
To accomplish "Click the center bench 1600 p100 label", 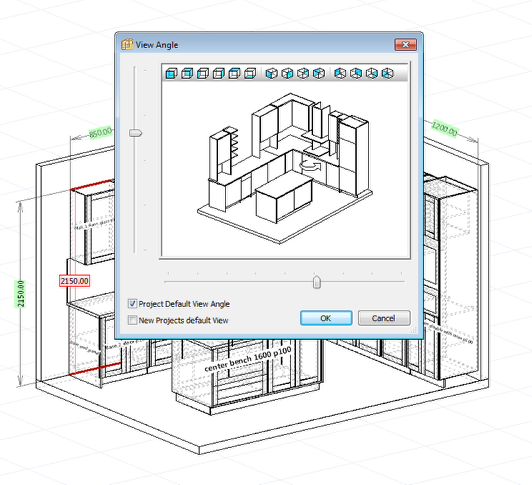I will (248, 359).
